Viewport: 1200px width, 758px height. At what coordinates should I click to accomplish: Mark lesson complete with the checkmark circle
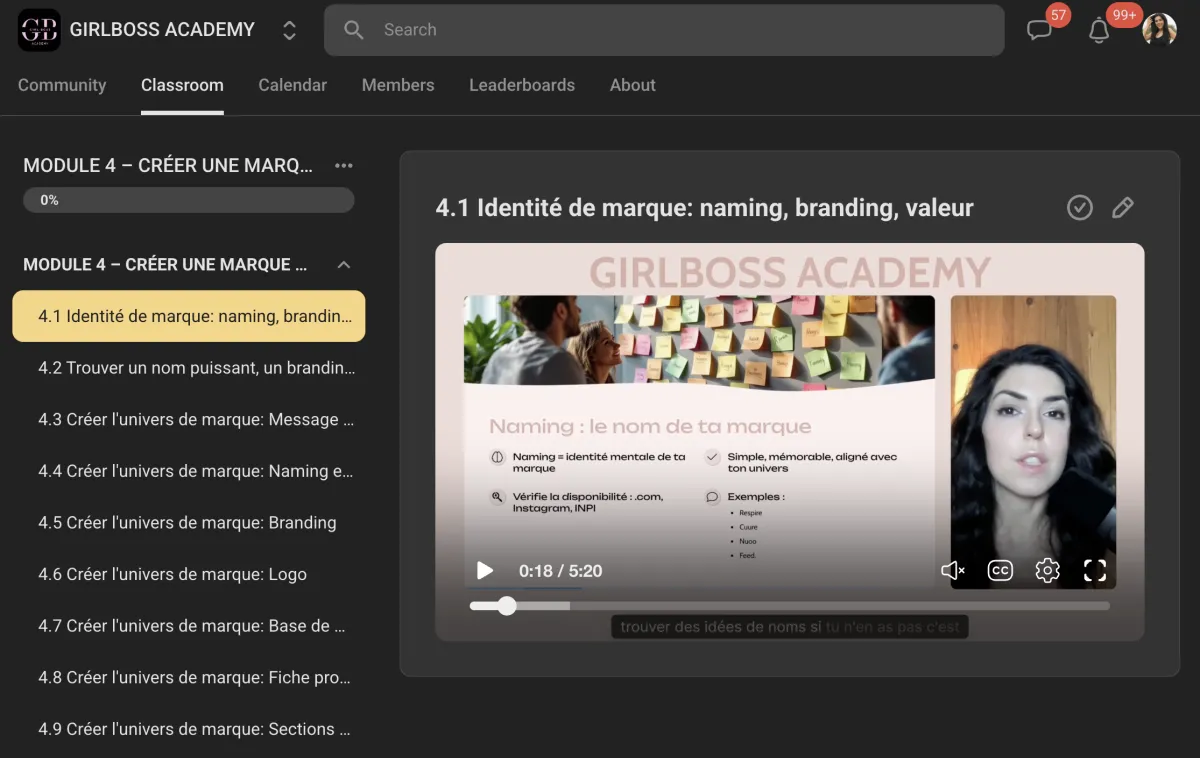tap(1080, 207)
